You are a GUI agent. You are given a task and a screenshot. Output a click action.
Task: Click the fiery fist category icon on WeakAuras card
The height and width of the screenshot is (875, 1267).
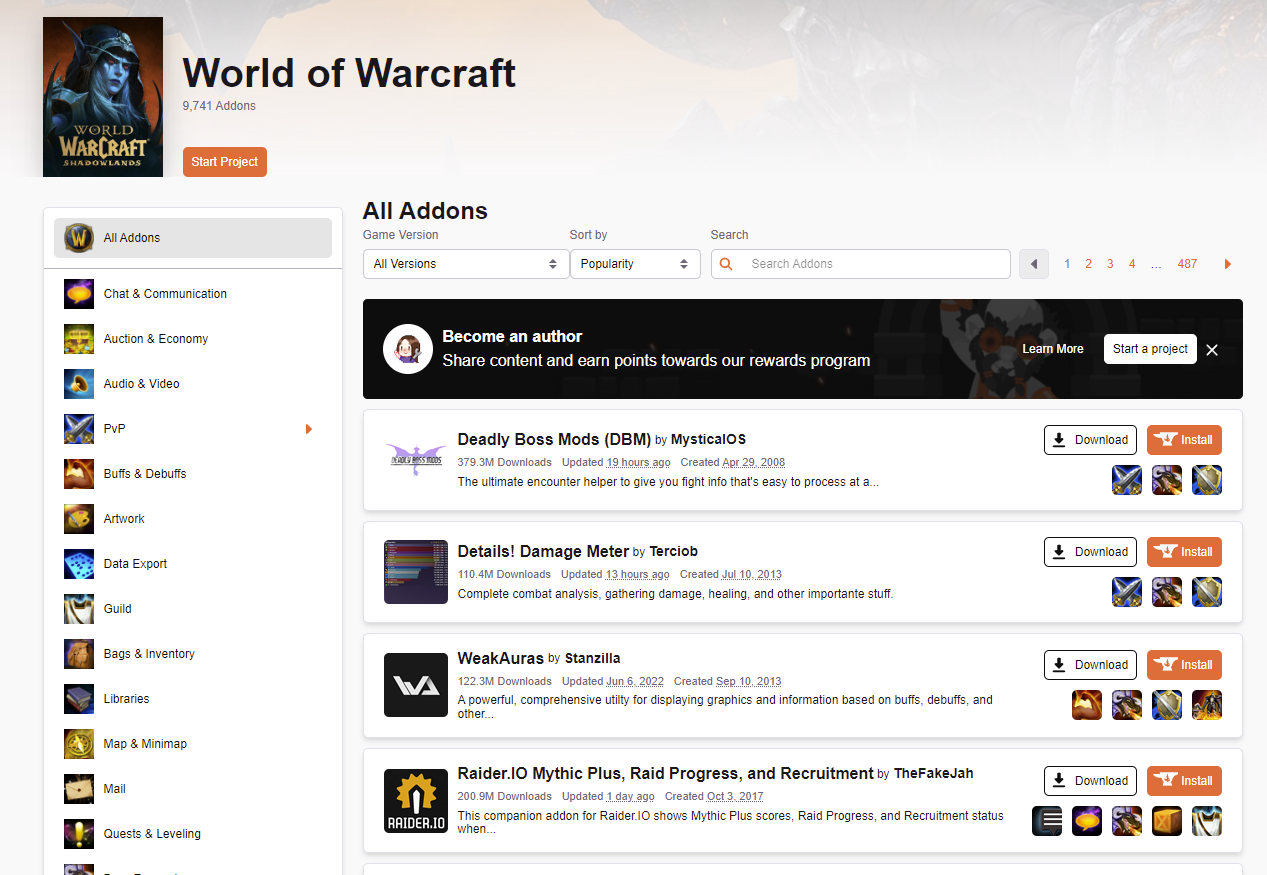[x=1087, y=705]
